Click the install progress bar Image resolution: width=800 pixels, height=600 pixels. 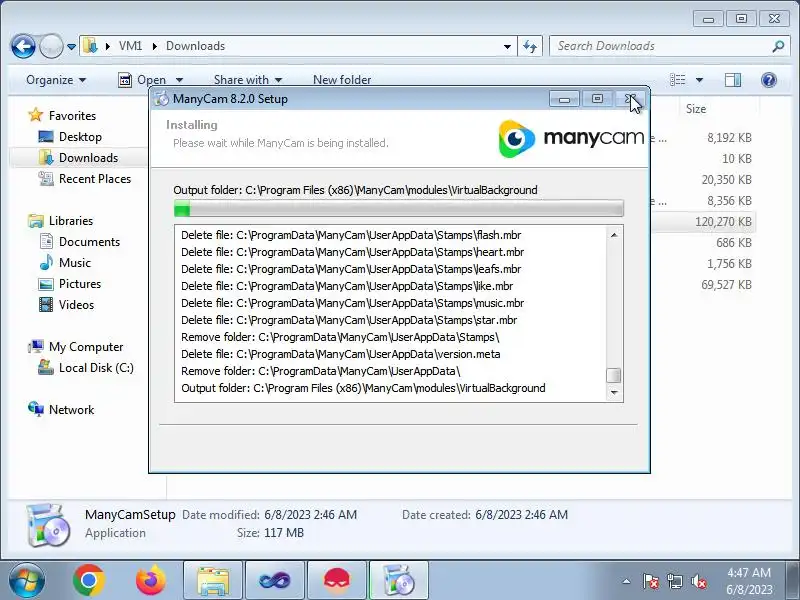(398, 208)
